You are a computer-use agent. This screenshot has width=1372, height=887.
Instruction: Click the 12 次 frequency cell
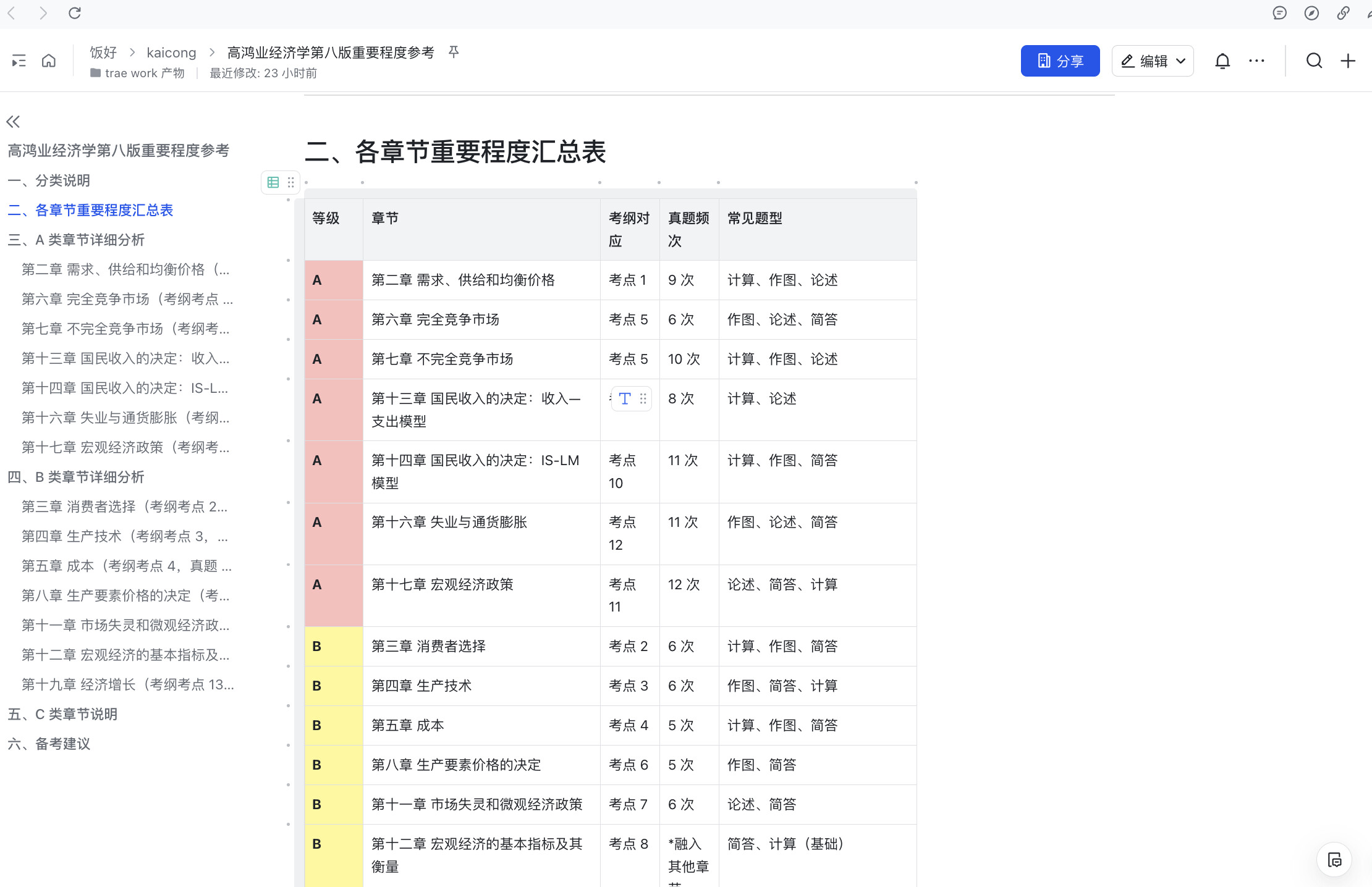[689, 595]
